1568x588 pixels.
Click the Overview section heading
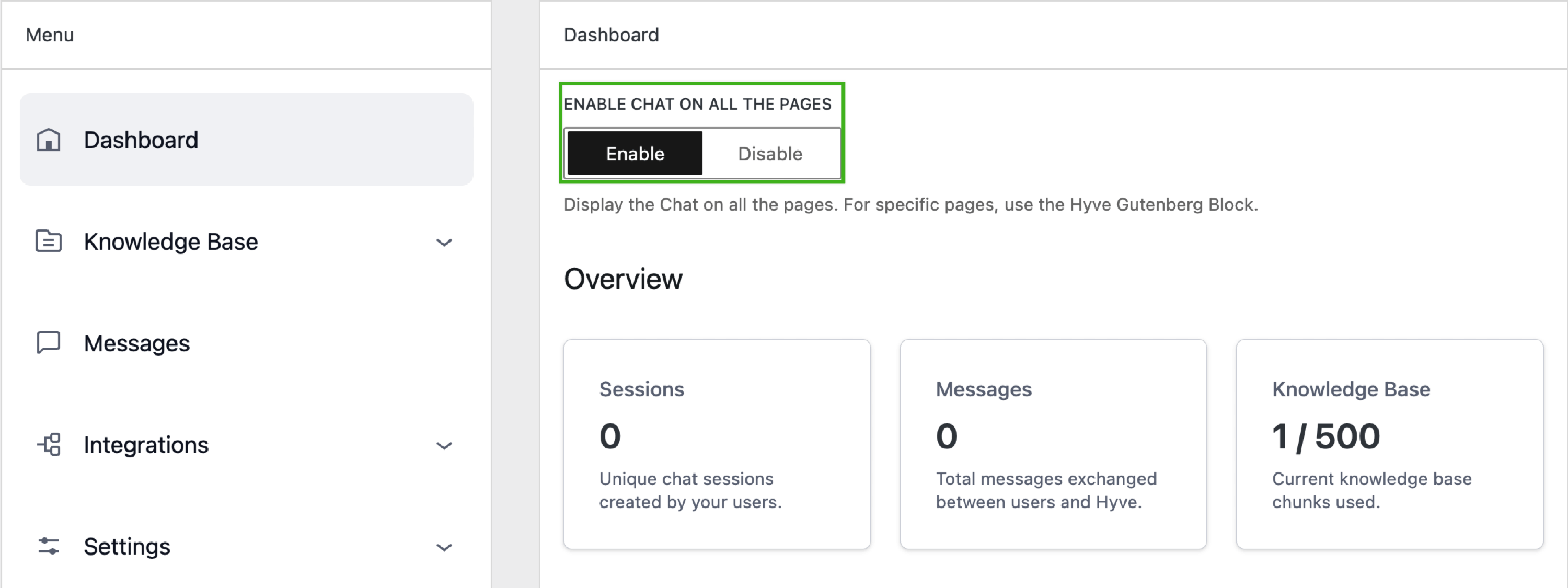[x=622, y=280]
